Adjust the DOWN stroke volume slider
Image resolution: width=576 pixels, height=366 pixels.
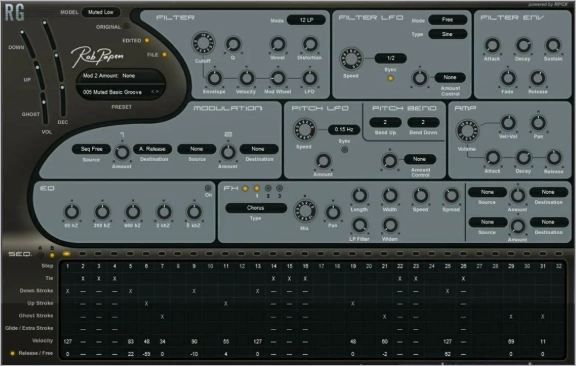pos(28,44)
